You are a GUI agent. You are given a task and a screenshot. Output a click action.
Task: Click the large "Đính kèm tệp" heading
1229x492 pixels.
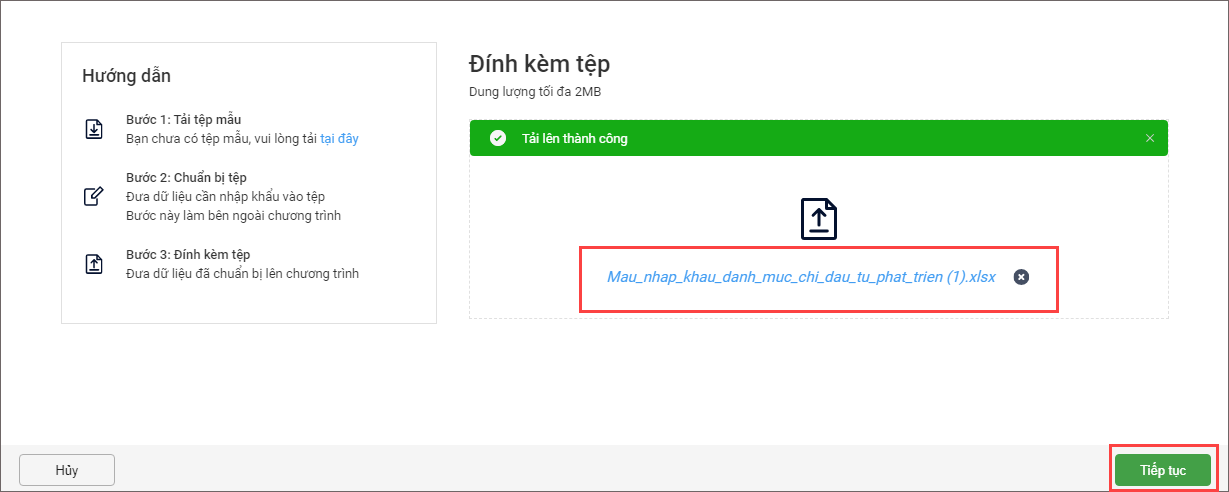tap(539, 65)
